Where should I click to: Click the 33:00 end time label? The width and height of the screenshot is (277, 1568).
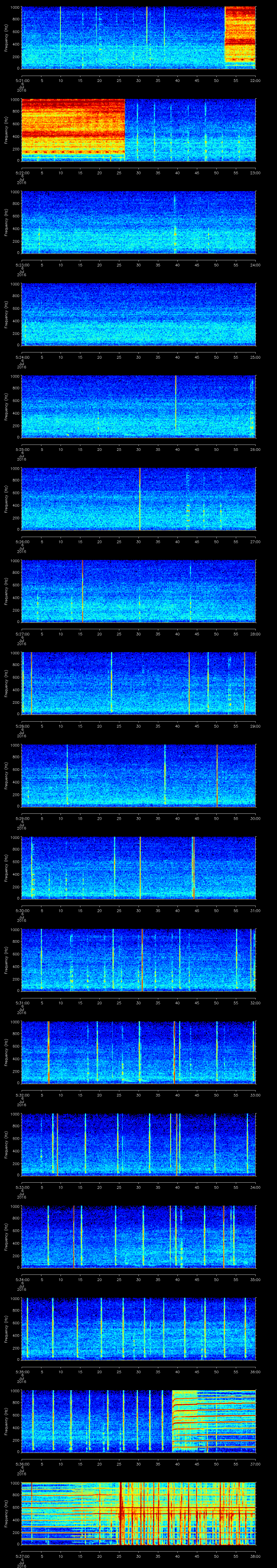click(x=255, y=1095)
